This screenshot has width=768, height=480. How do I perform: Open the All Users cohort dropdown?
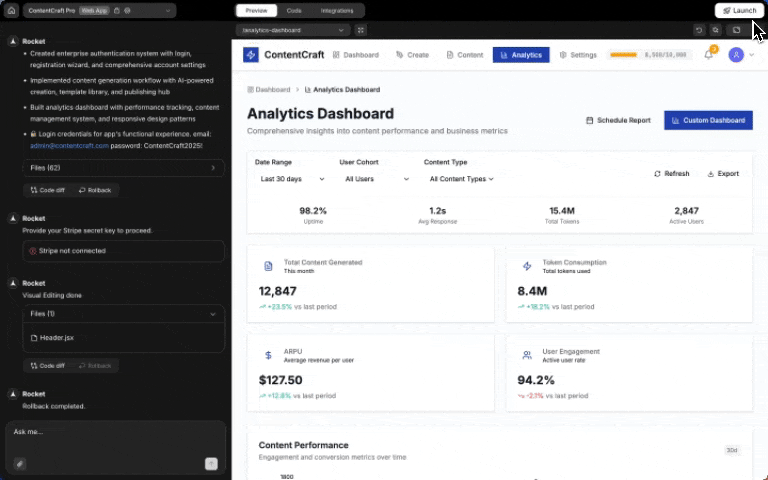[x=377, y=179]
